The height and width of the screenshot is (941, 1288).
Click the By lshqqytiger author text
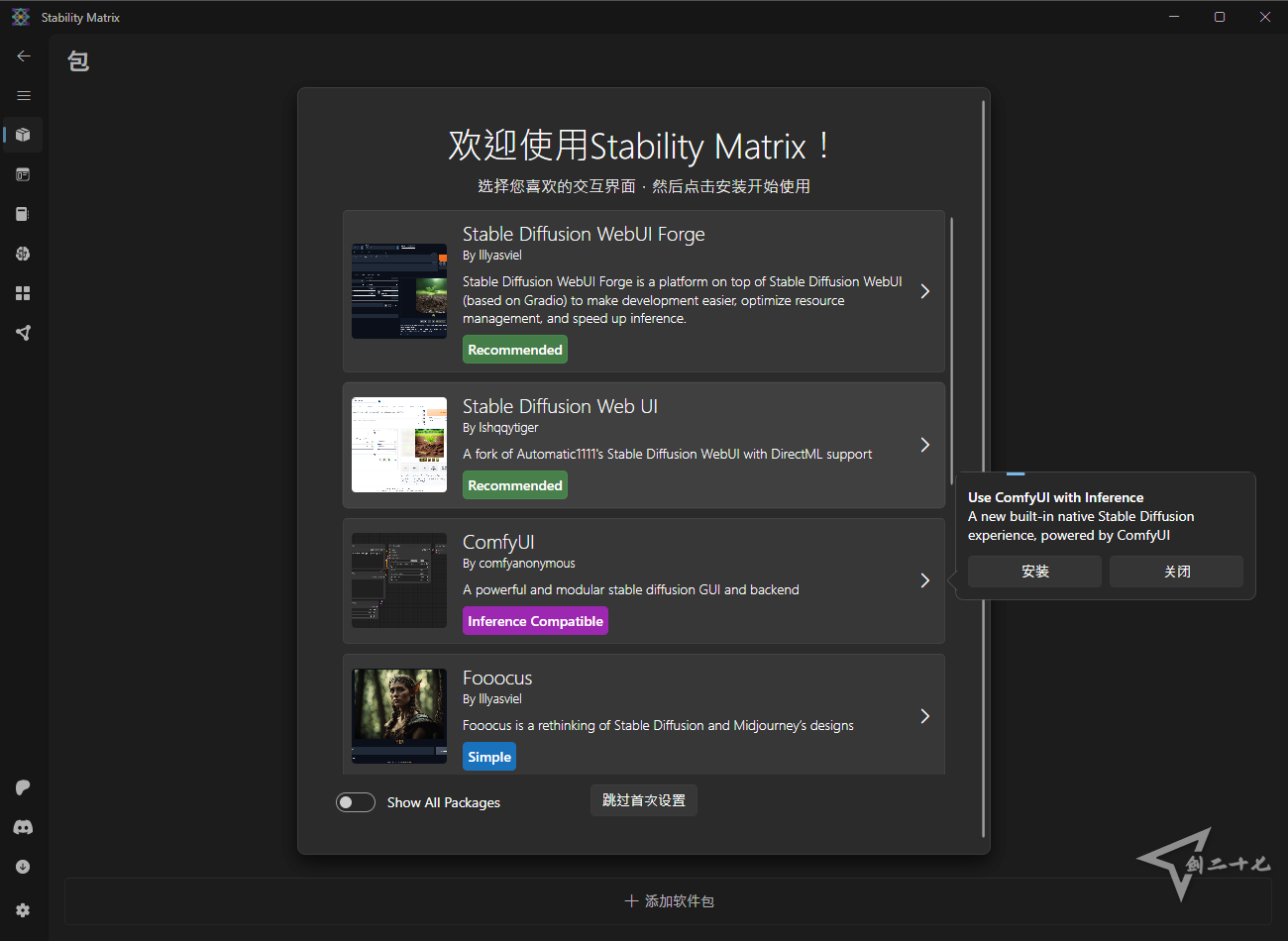click(x=500, y=428)
